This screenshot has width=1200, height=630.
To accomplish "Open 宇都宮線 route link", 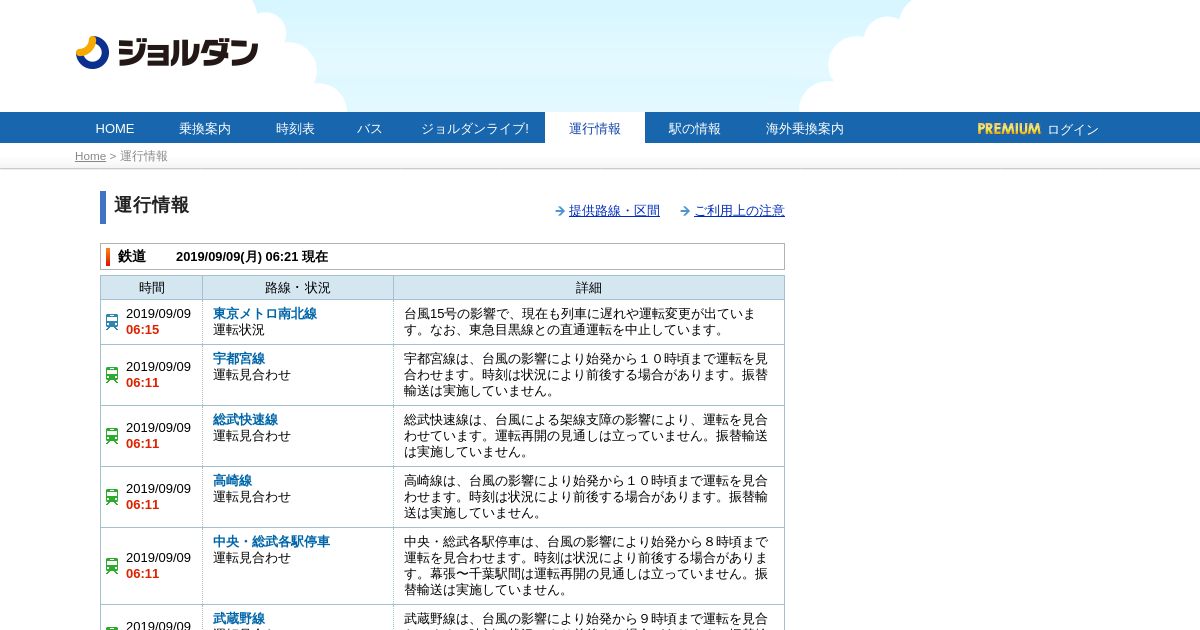I will click(x=239, y=359).
